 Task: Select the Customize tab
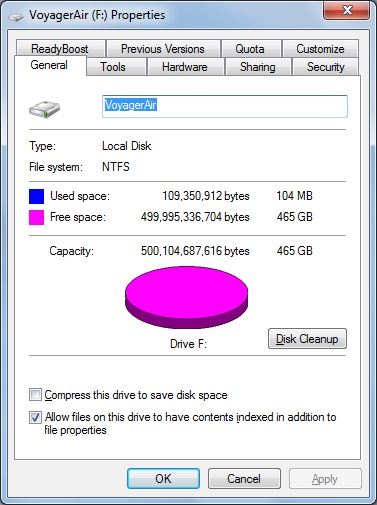pos(320,49)
